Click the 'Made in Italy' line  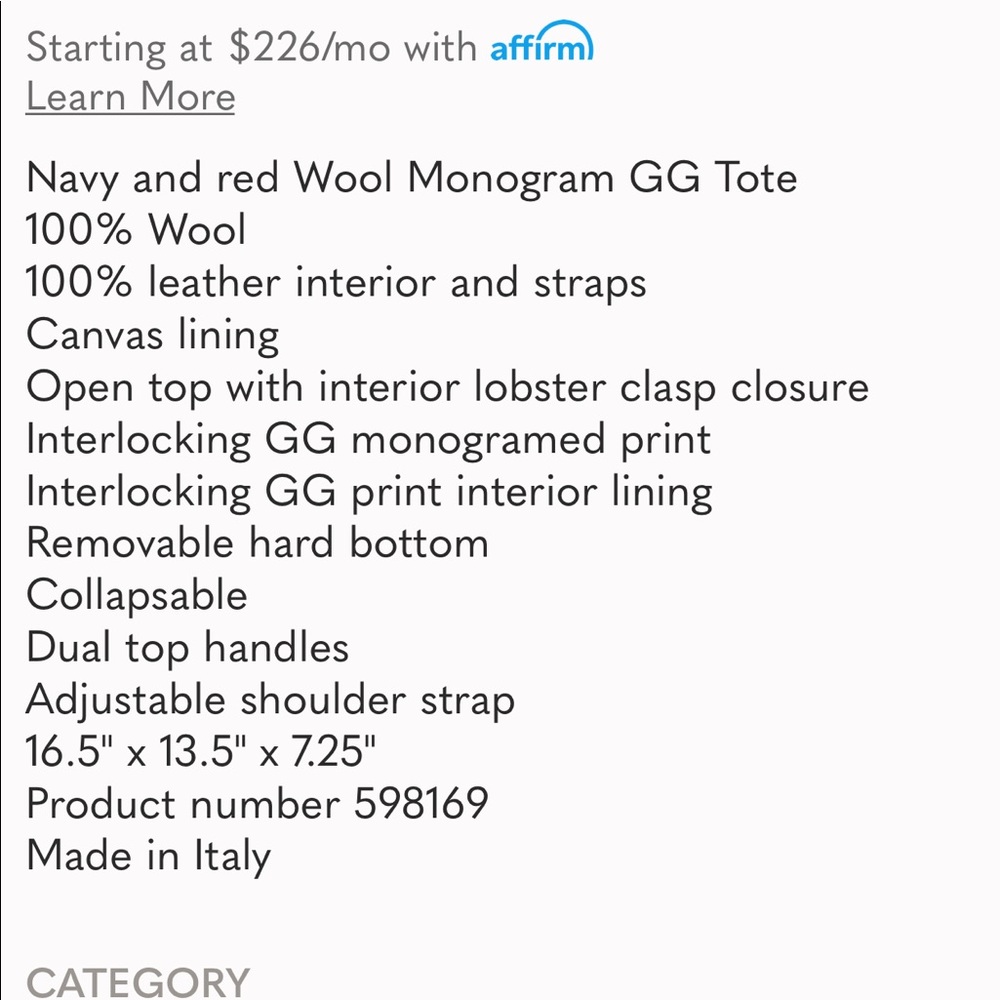tap(148, 855)
